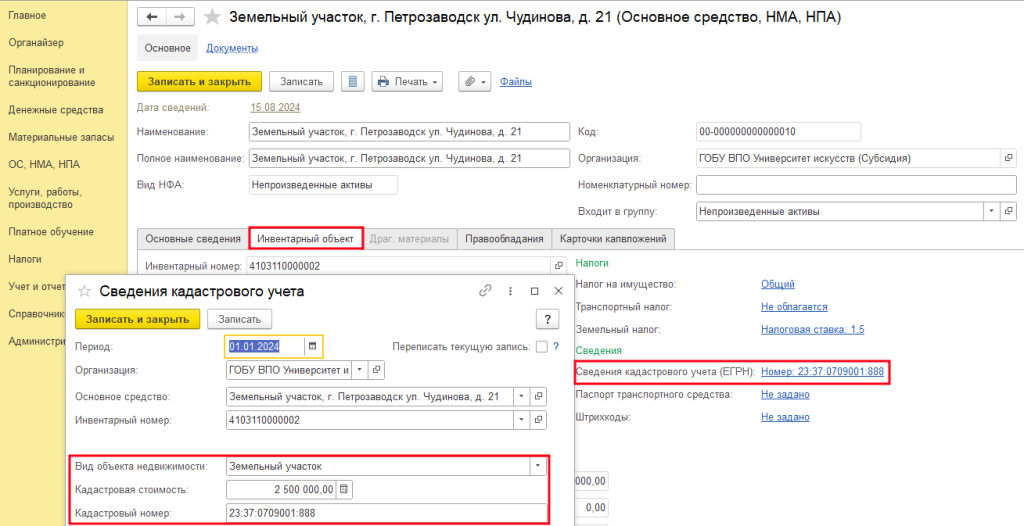Open Материальные запасы section

click(x=61, y=137)
